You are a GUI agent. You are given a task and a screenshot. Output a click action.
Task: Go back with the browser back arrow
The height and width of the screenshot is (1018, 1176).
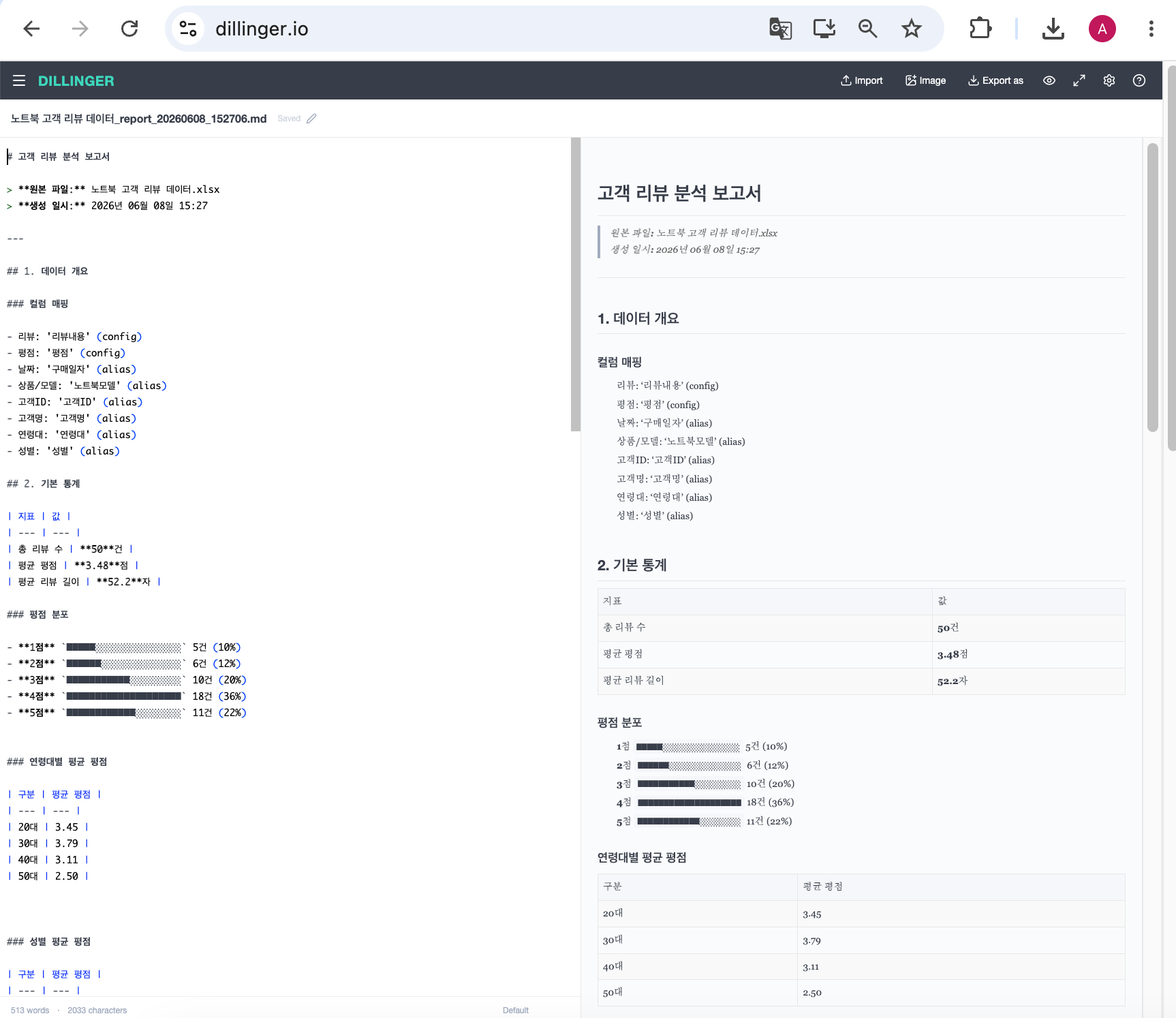tap(31, 29)
